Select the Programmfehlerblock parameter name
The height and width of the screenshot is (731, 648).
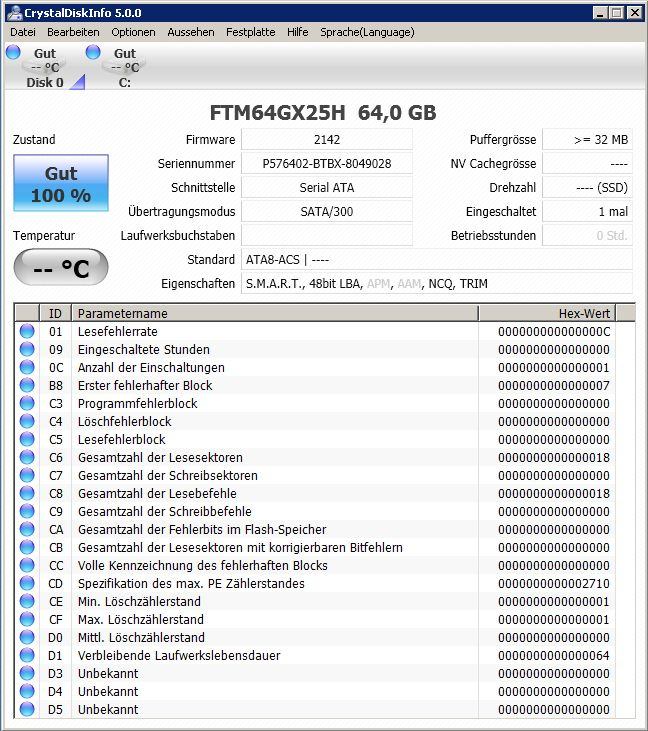[x=138, y=404]
